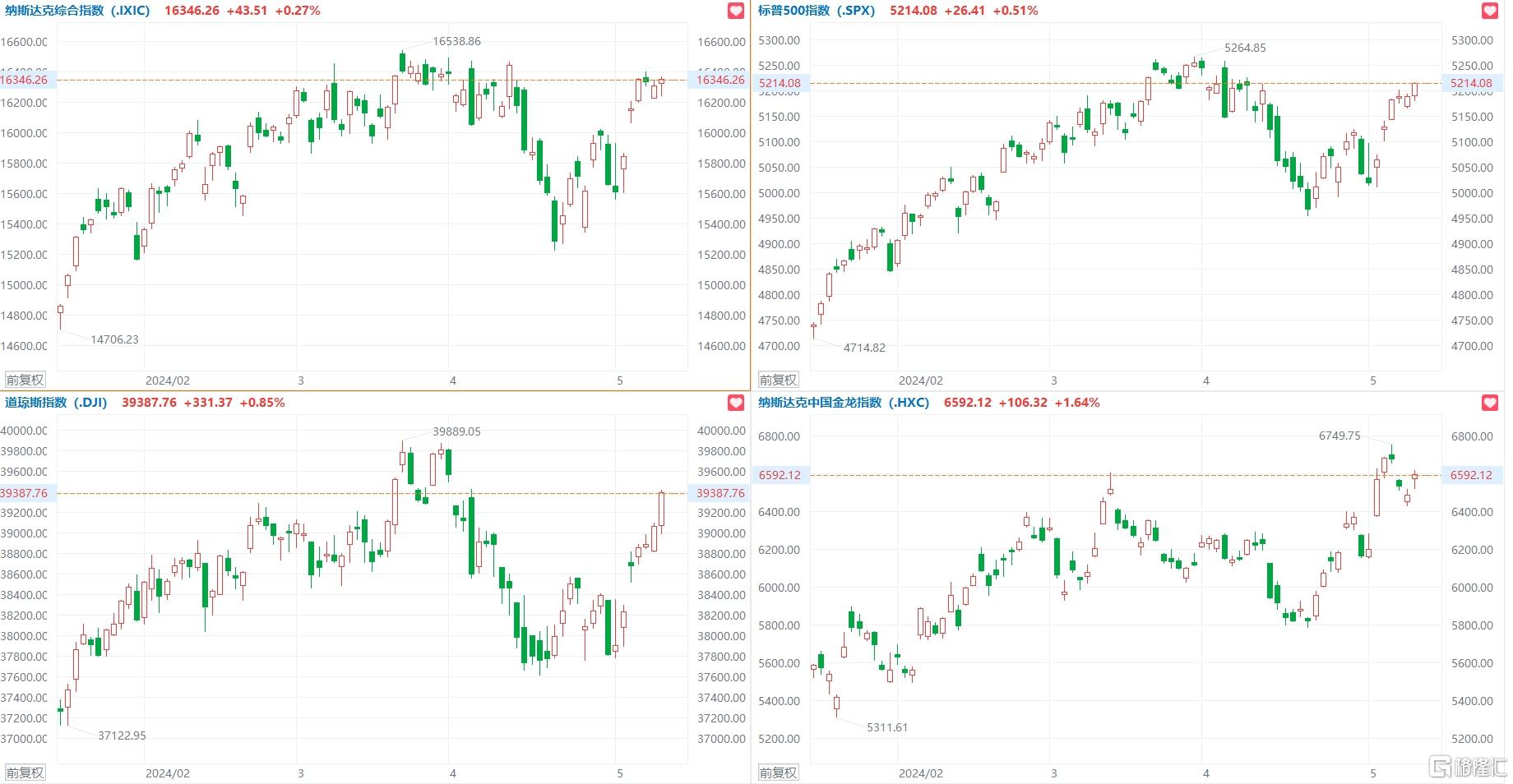Select the +1.64% change of .HXC

[x=1077, y=403]
